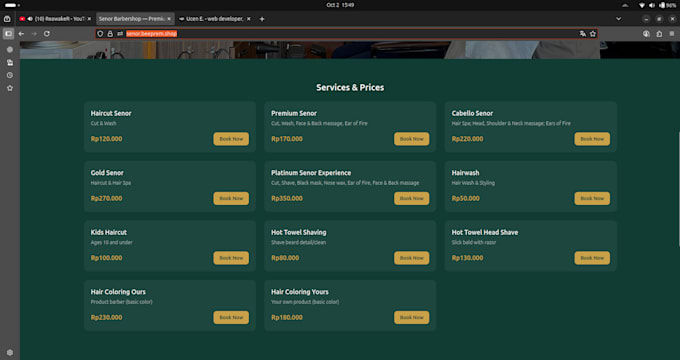Book Now for Cabello Senor
680x360 pixels.
tap(592, 139)
